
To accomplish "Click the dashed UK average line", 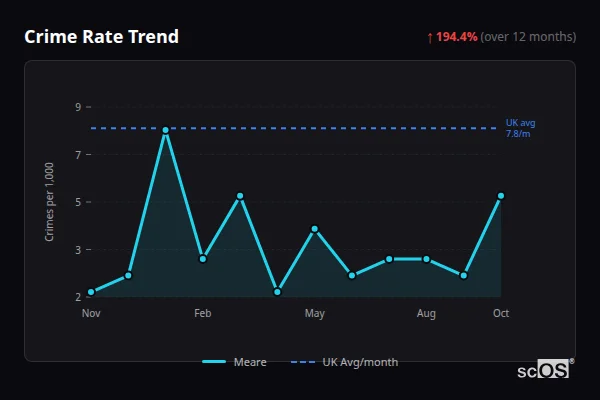I will tap(294, 128).
